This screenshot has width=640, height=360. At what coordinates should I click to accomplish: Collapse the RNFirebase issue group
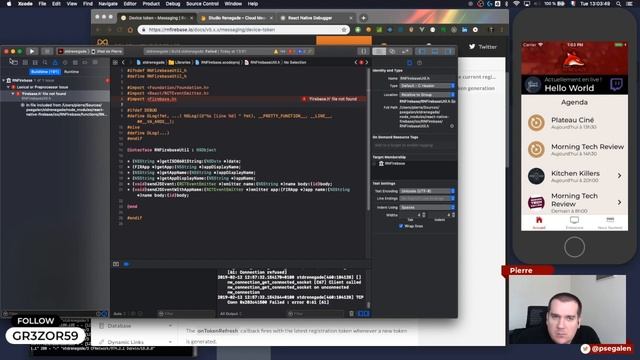(x=4, y=80)
